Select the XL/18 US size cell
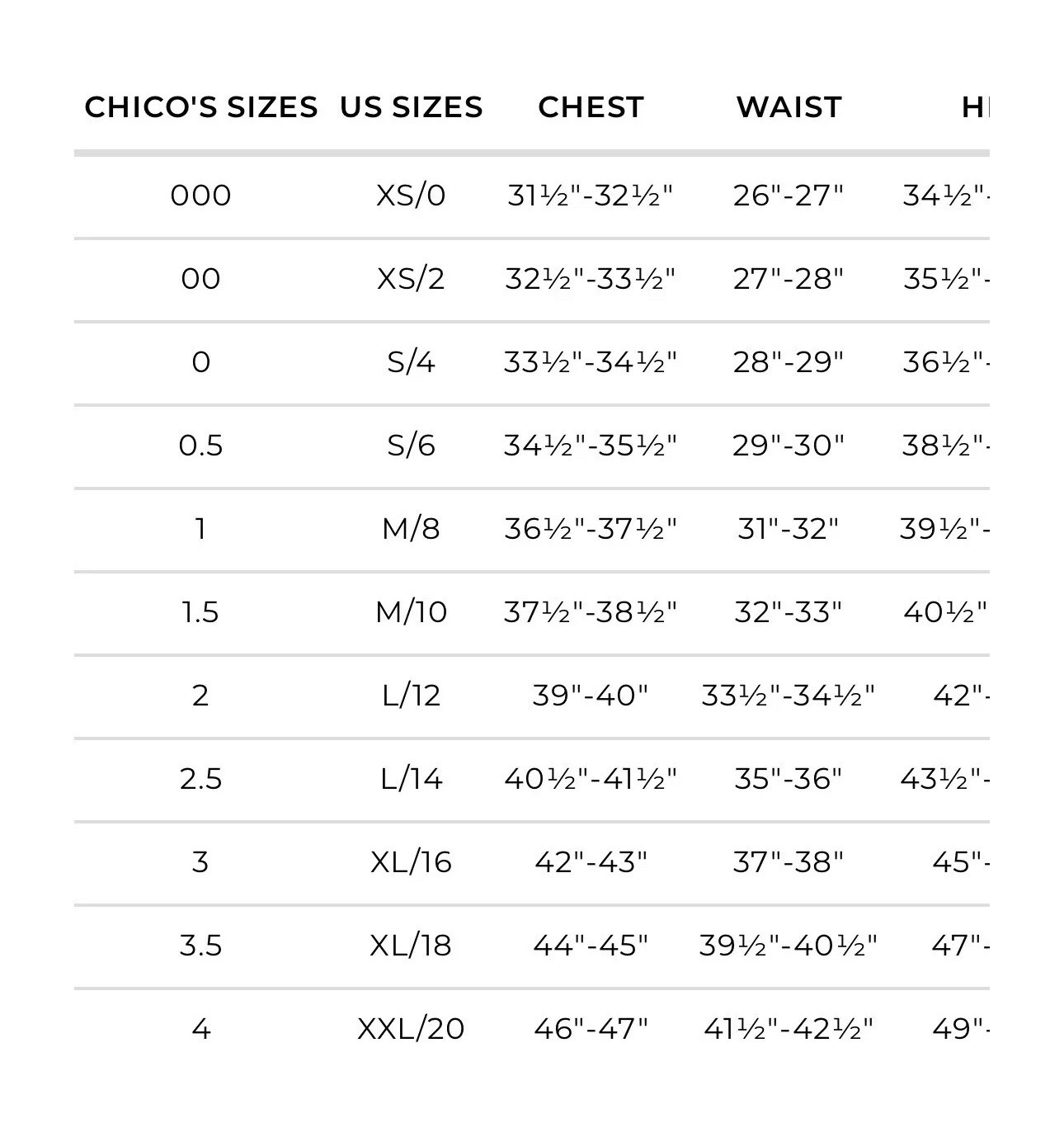 pos(411,946)
